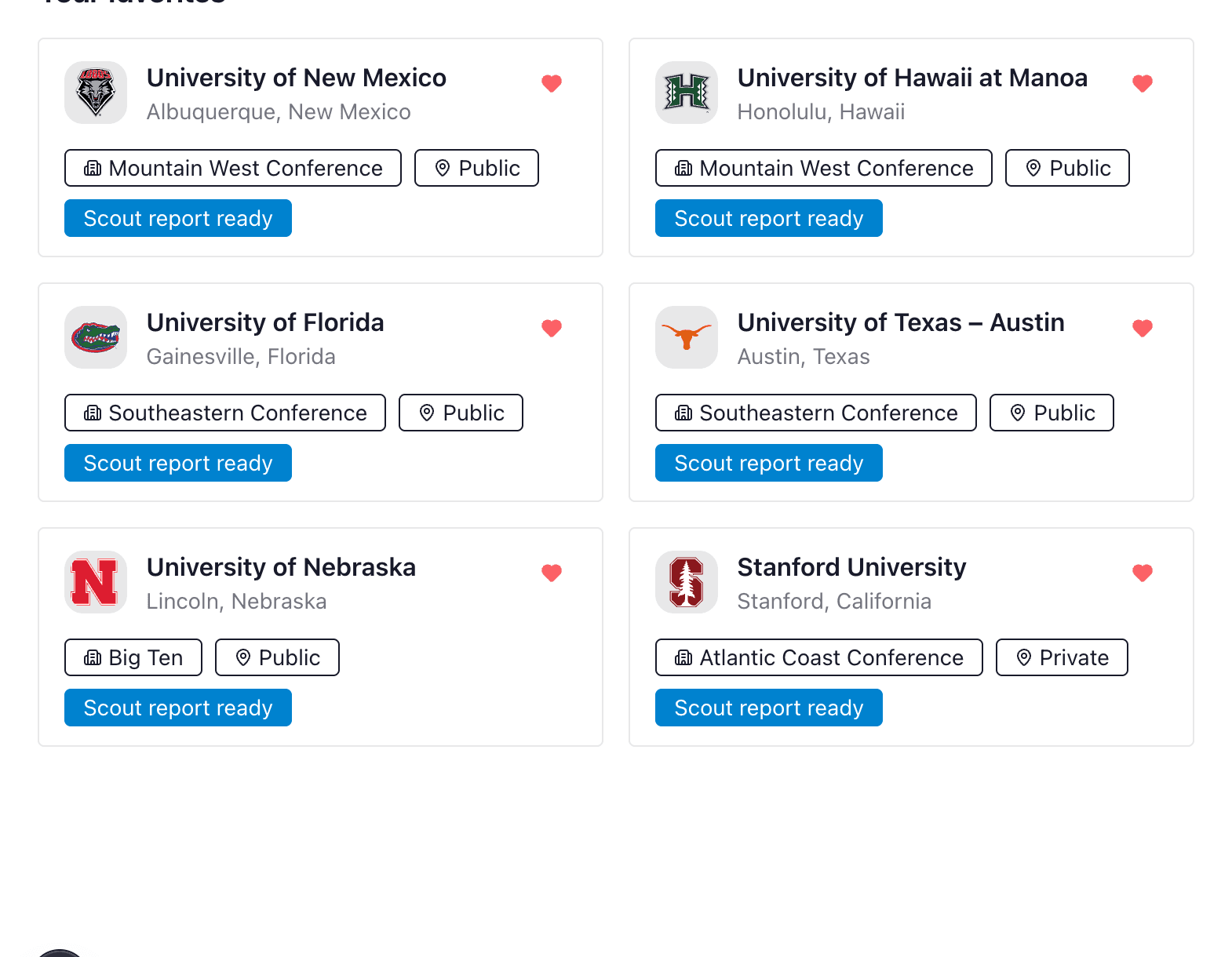
Task: Click the Stanford tree logo
Action: coord(686,582)
